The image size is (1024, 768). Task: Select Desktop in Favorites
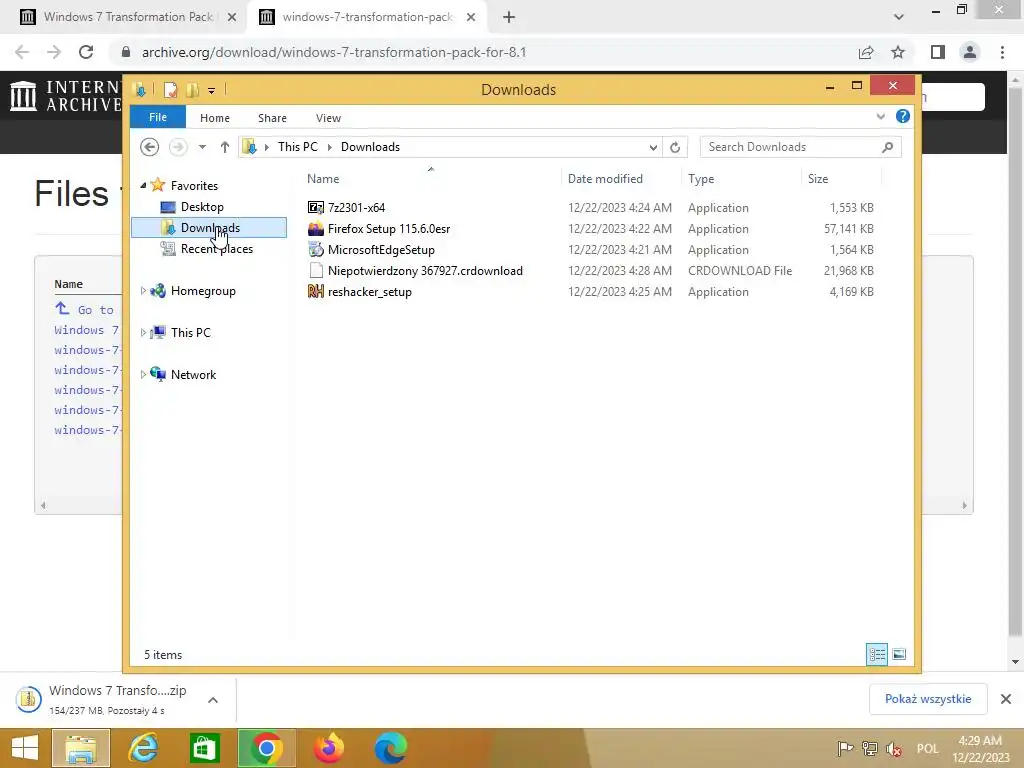pos(202,207)
